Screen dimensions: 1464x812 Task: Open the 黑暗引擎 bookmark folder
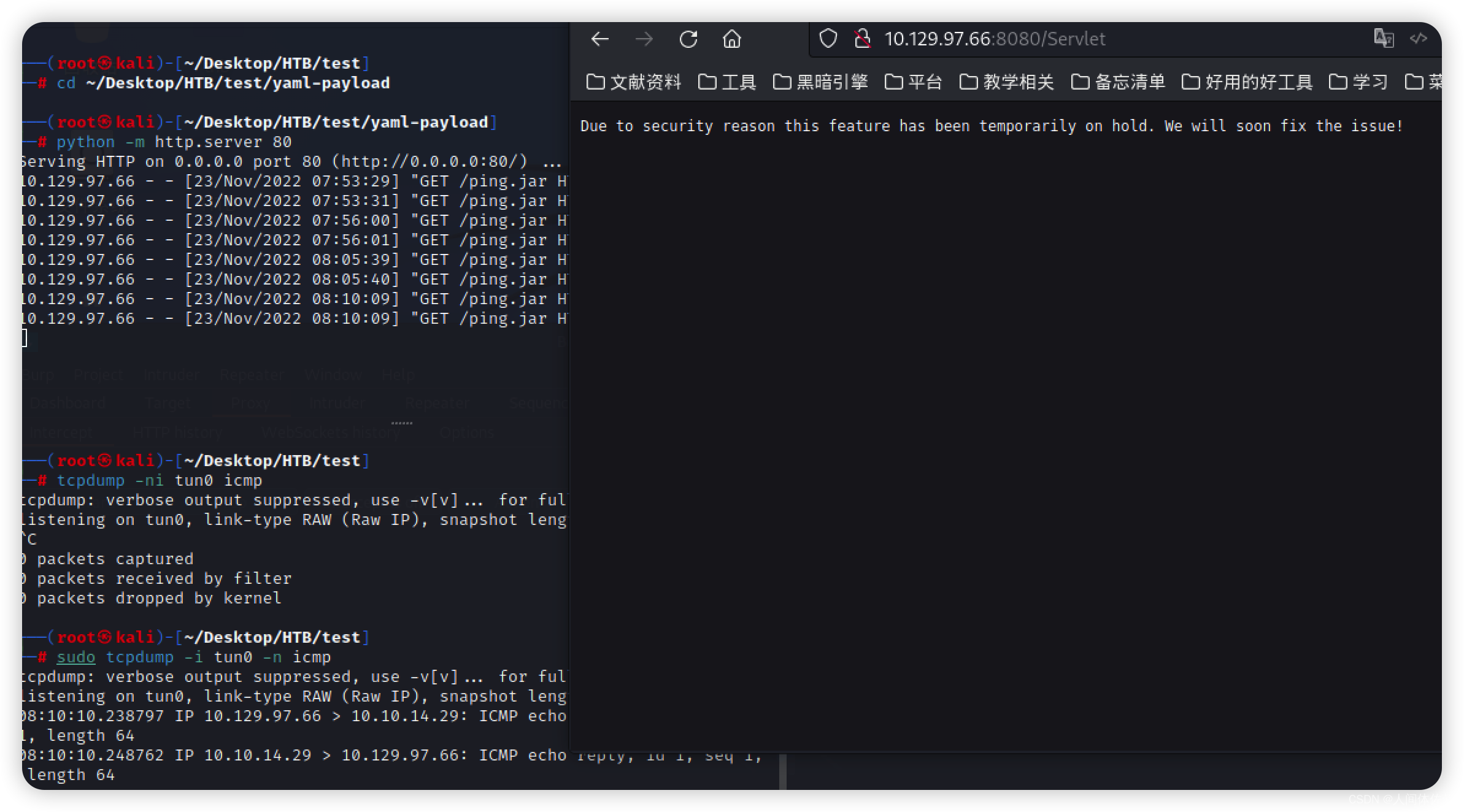tap(820, 82)
